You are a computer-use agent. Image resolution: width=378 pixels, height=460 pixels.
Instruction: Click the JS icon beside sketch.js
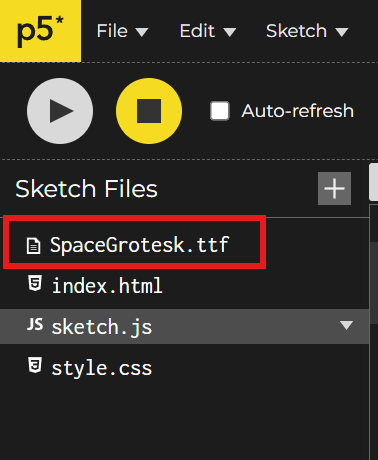(x=35, y=324)
